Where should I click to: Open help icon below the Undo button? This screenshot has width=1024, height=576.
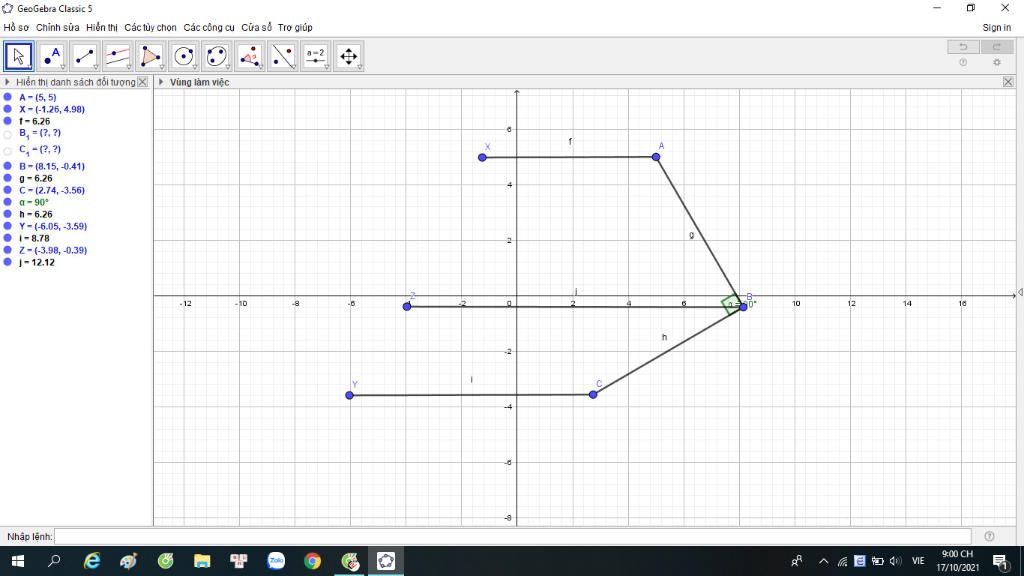(x=963, y=63)
